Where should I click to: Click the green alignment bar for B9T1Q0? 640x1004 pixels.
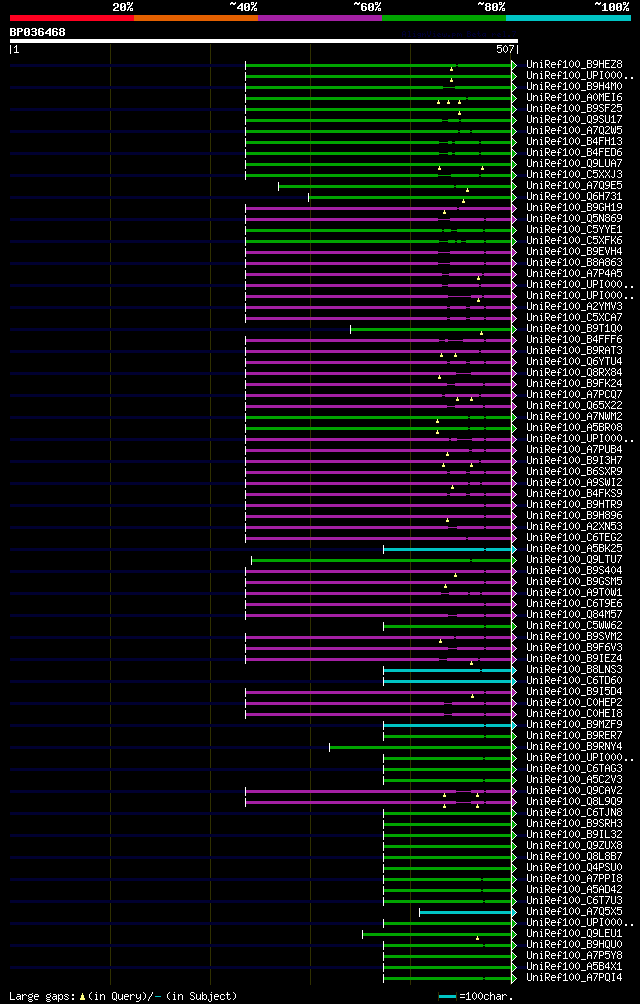[x=431, y=330]
